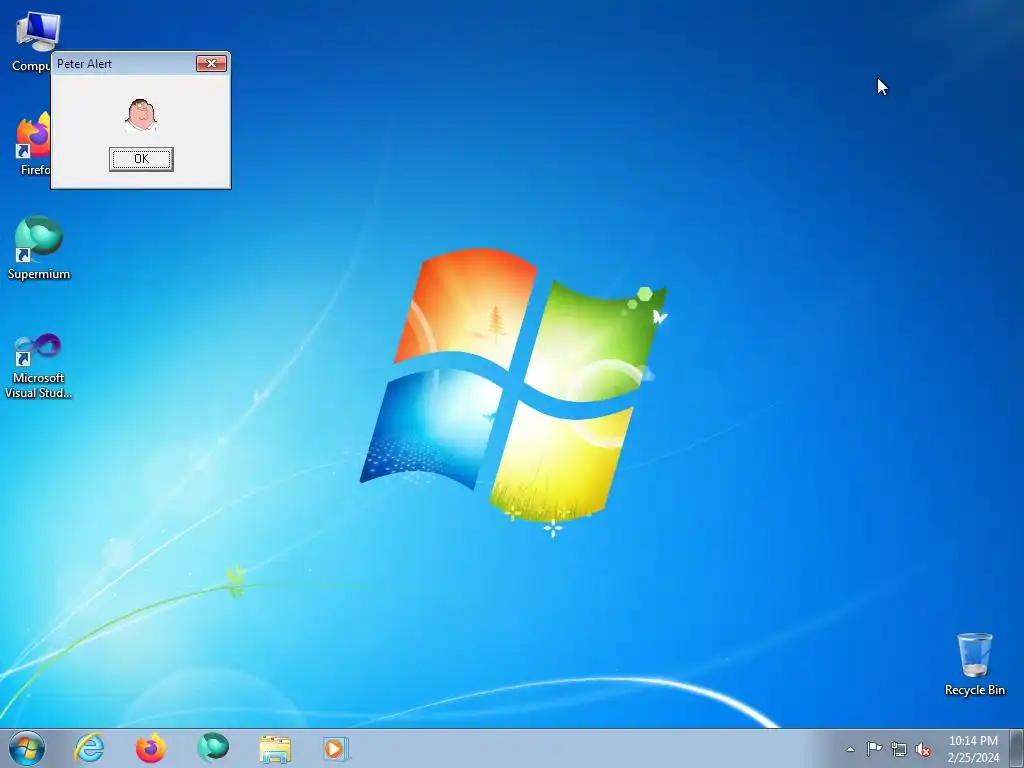Click the Peter Griffin image in the alert

click(x=141, y=115)
